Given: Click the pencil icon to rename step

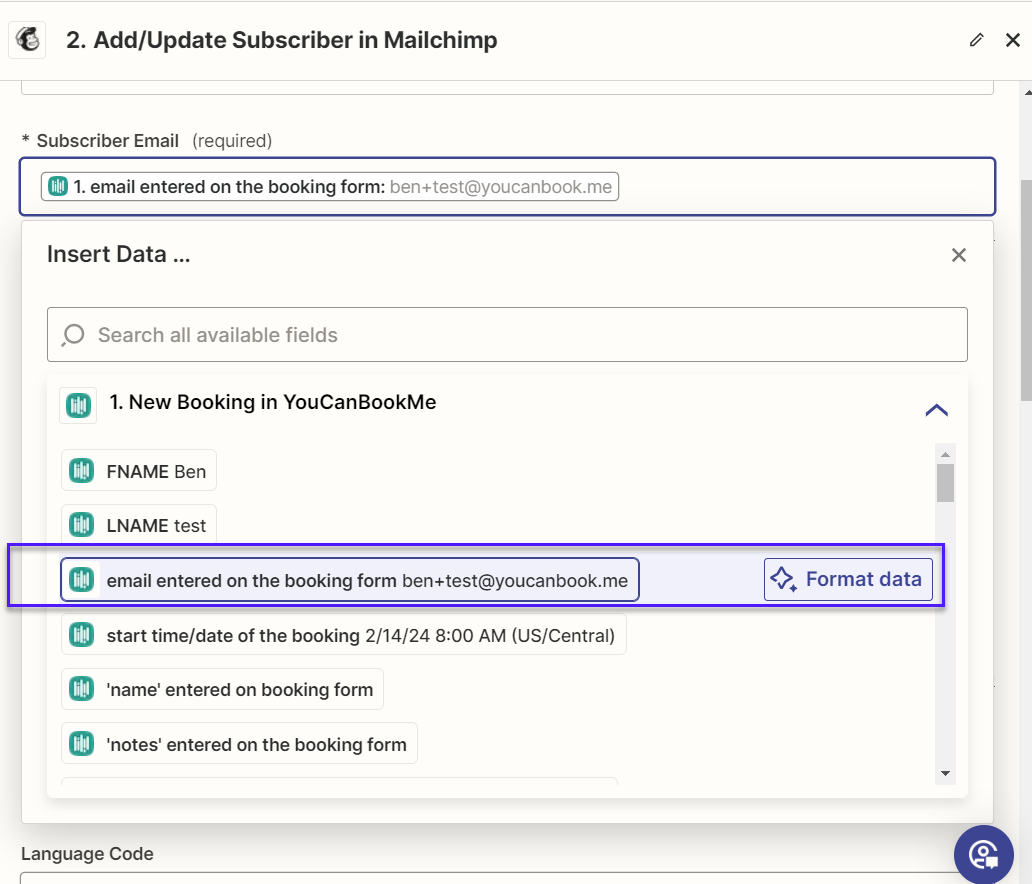Looking at the screenshot, I should [x=977, y=40].
